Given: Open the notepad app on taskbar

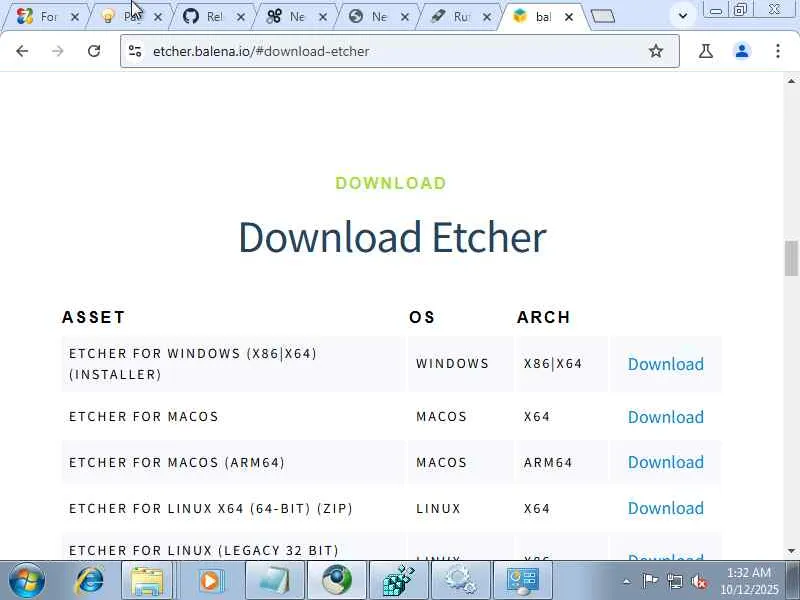Looking at the screenshot, I should [x=274, y=581].
